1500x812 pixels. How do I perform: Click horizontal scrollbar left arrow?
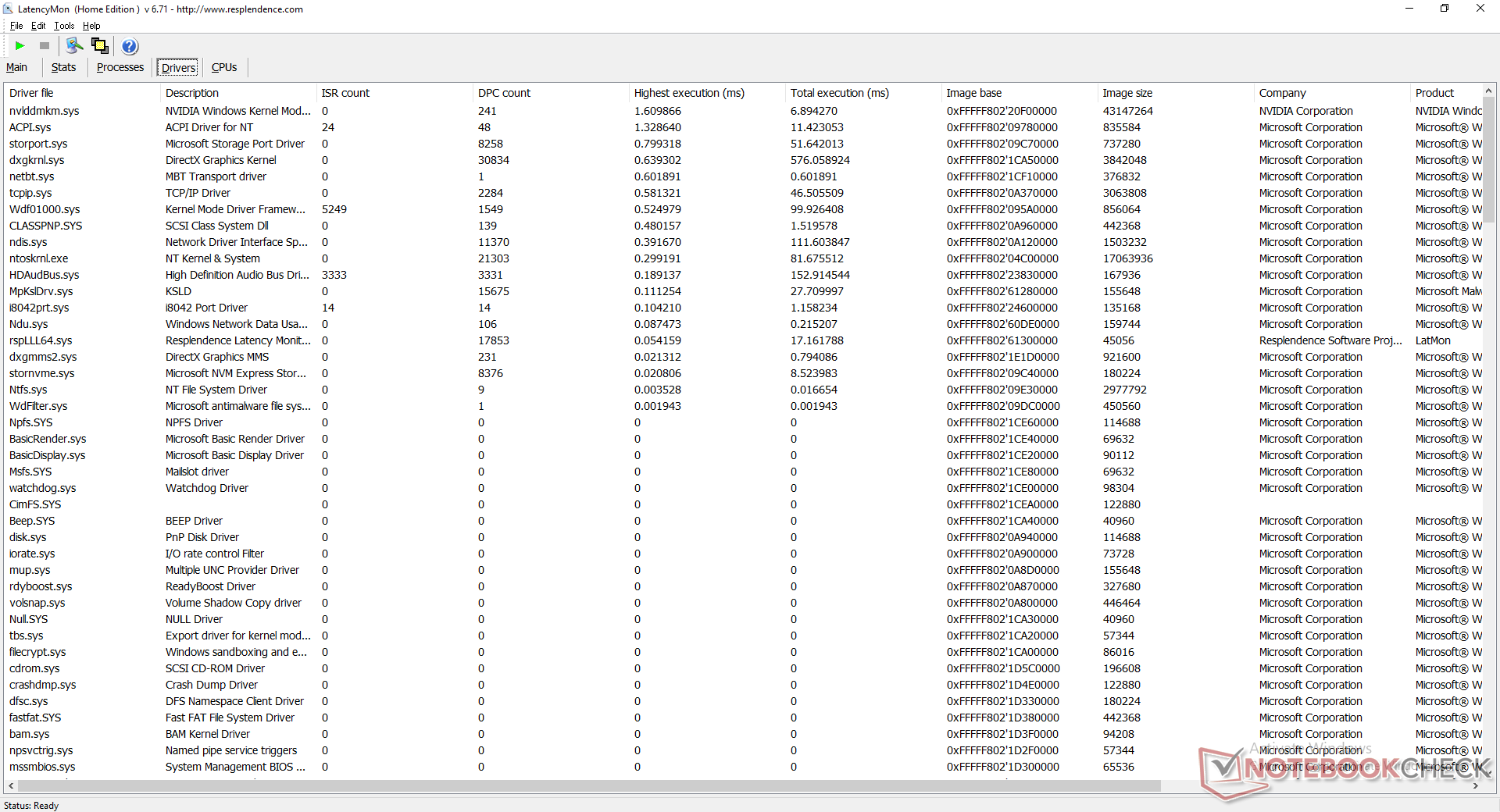click(10, 785)
